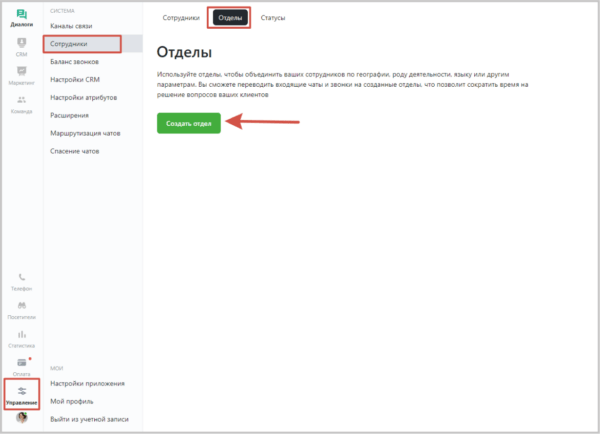Click the СИСТЕМА section label
The width and height of the screenshot is (600, 434).
point(62,11)
